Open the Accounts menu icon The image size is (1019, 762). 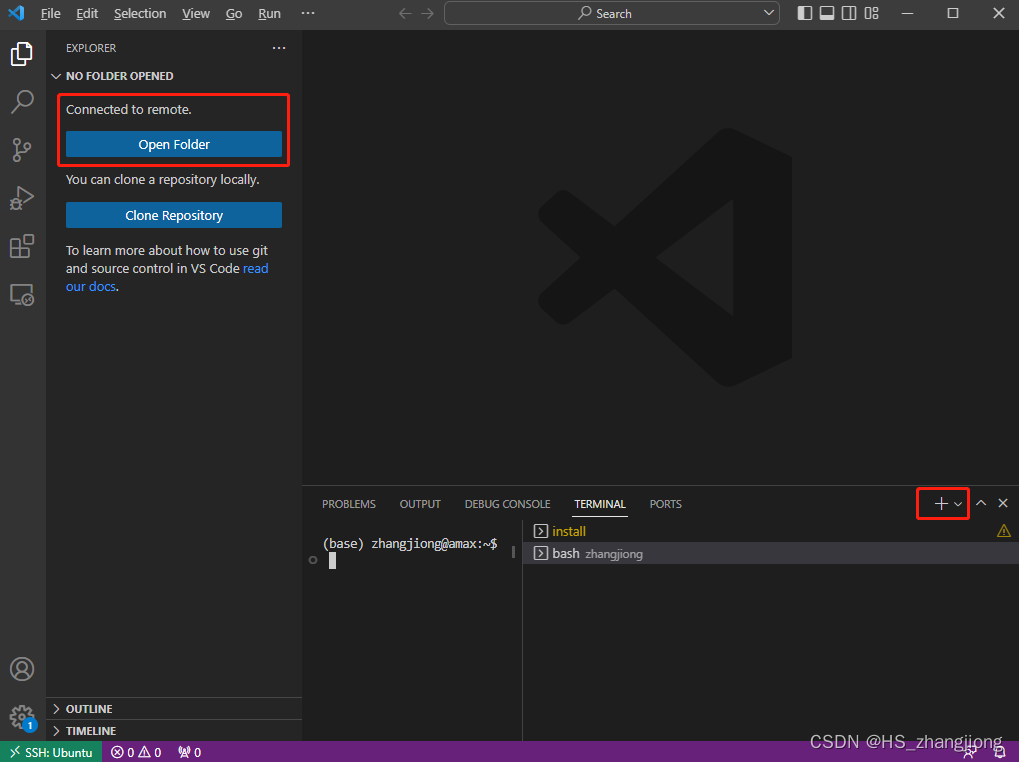(x=21, y=669)
